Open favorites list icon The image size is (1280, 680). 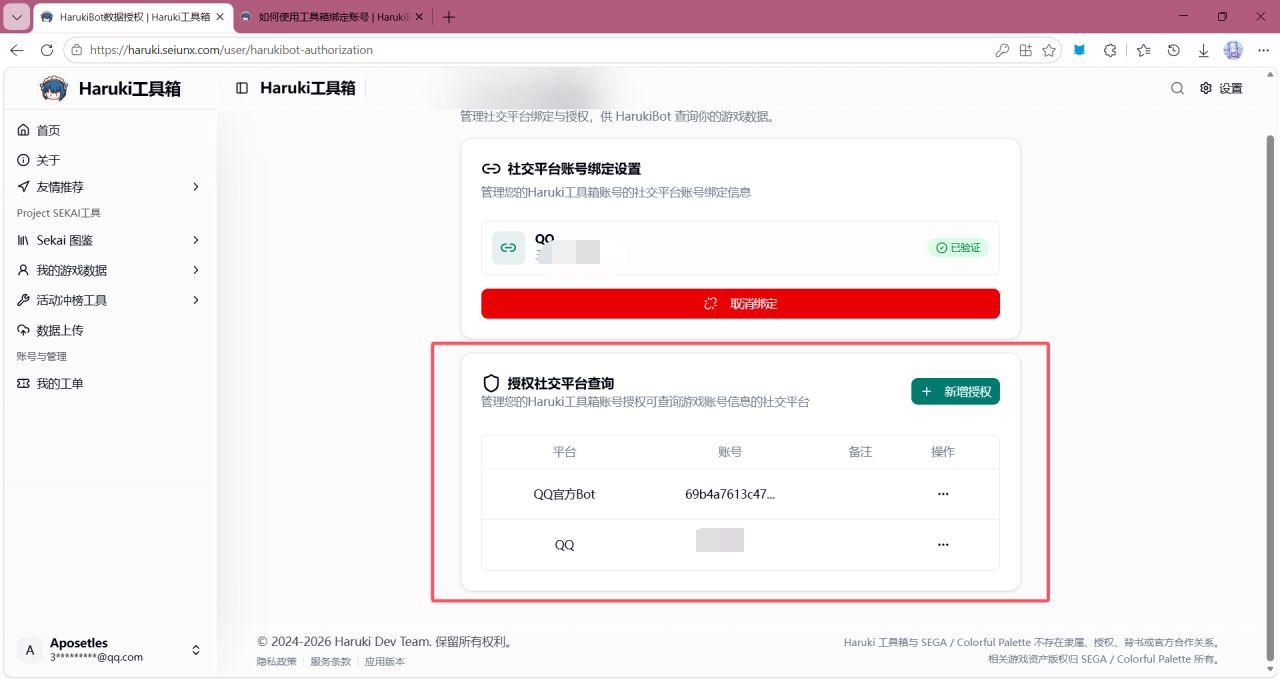(x=1144, y=50)
